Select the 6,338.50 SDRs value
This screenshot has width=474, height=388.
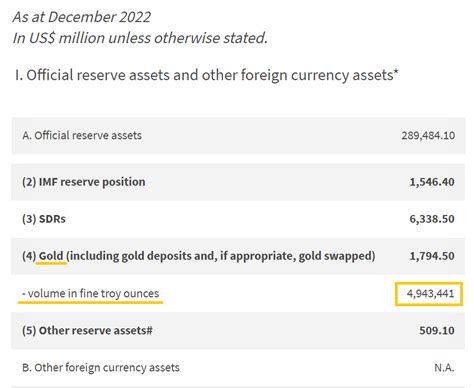coord(432,219)
